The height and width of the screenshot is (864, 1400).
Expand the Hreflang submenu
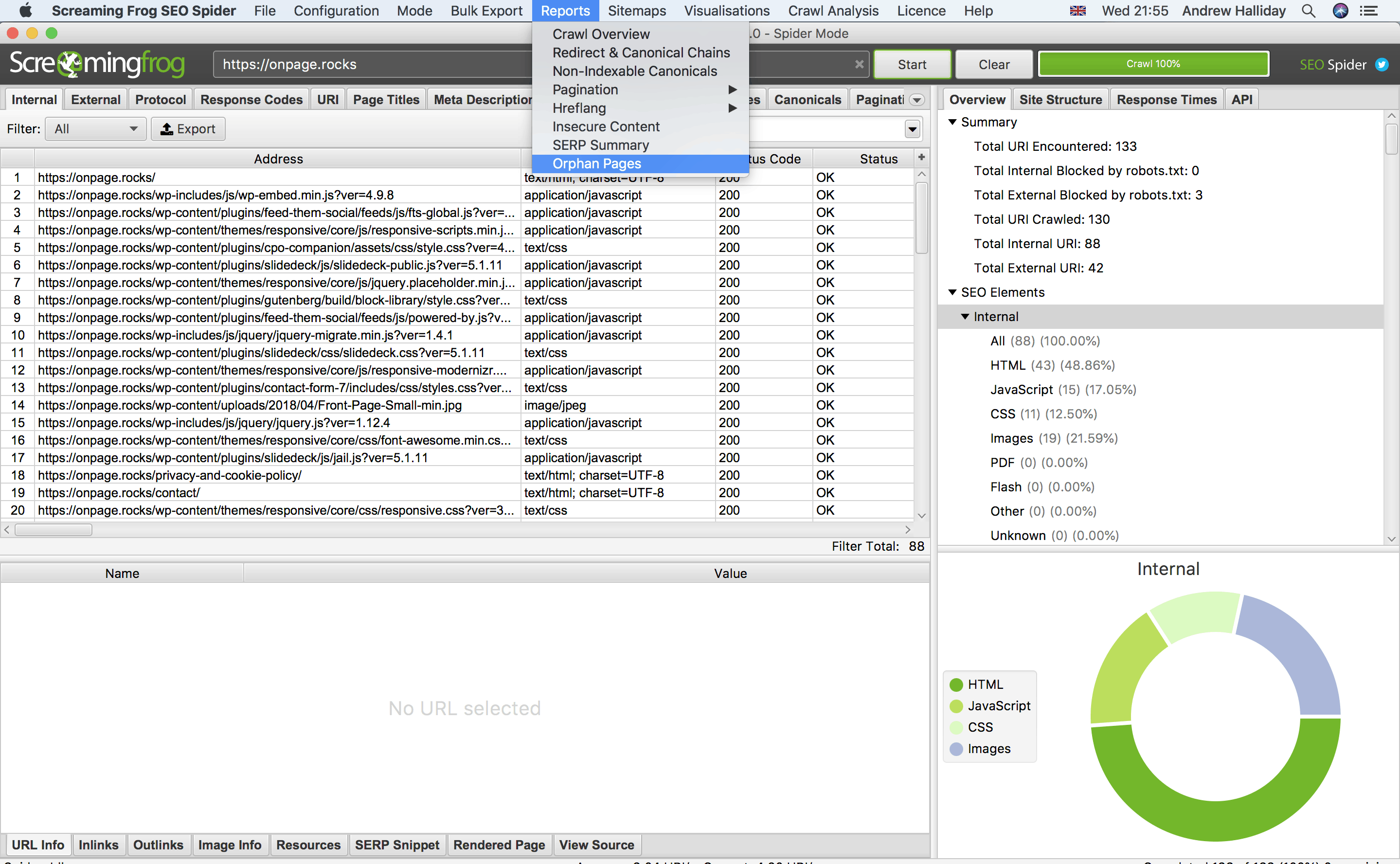click(640, 108)
